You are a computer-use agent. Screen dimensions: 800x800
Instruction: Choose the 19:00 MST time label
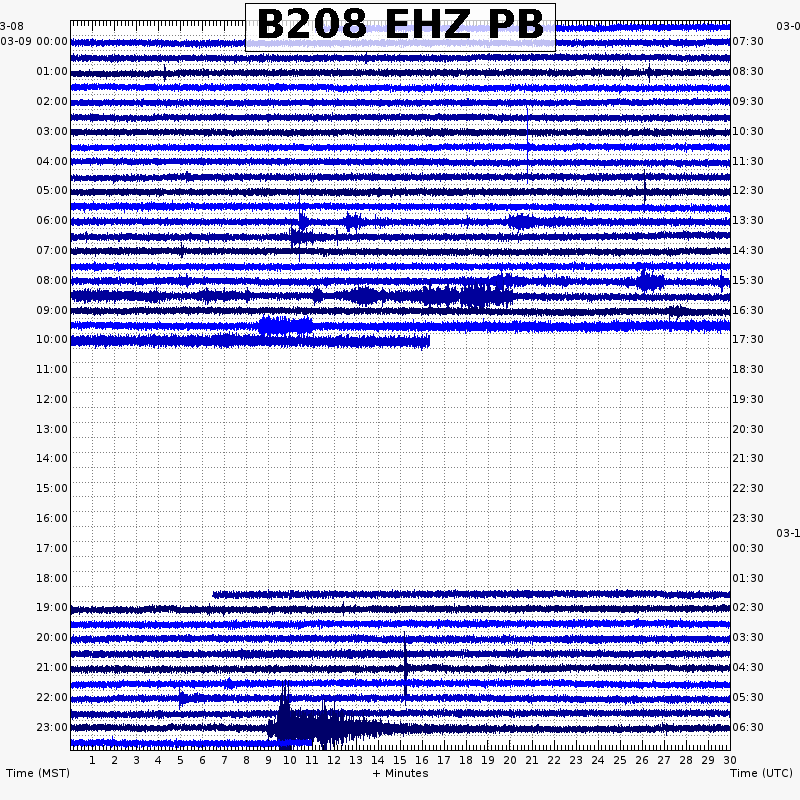click(x=52, y=608)
